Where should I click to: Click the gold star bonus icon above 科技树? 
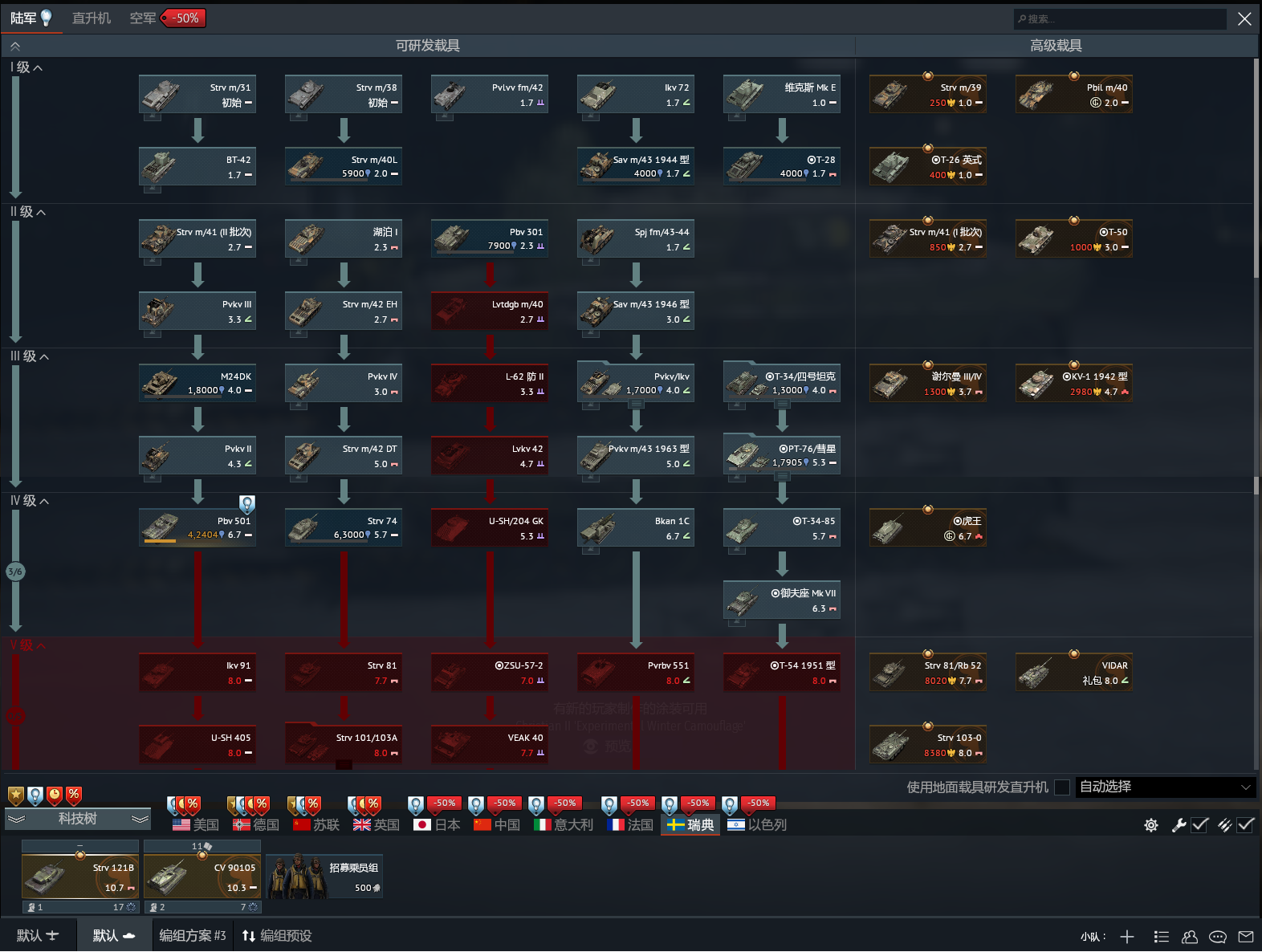[15, 795]
